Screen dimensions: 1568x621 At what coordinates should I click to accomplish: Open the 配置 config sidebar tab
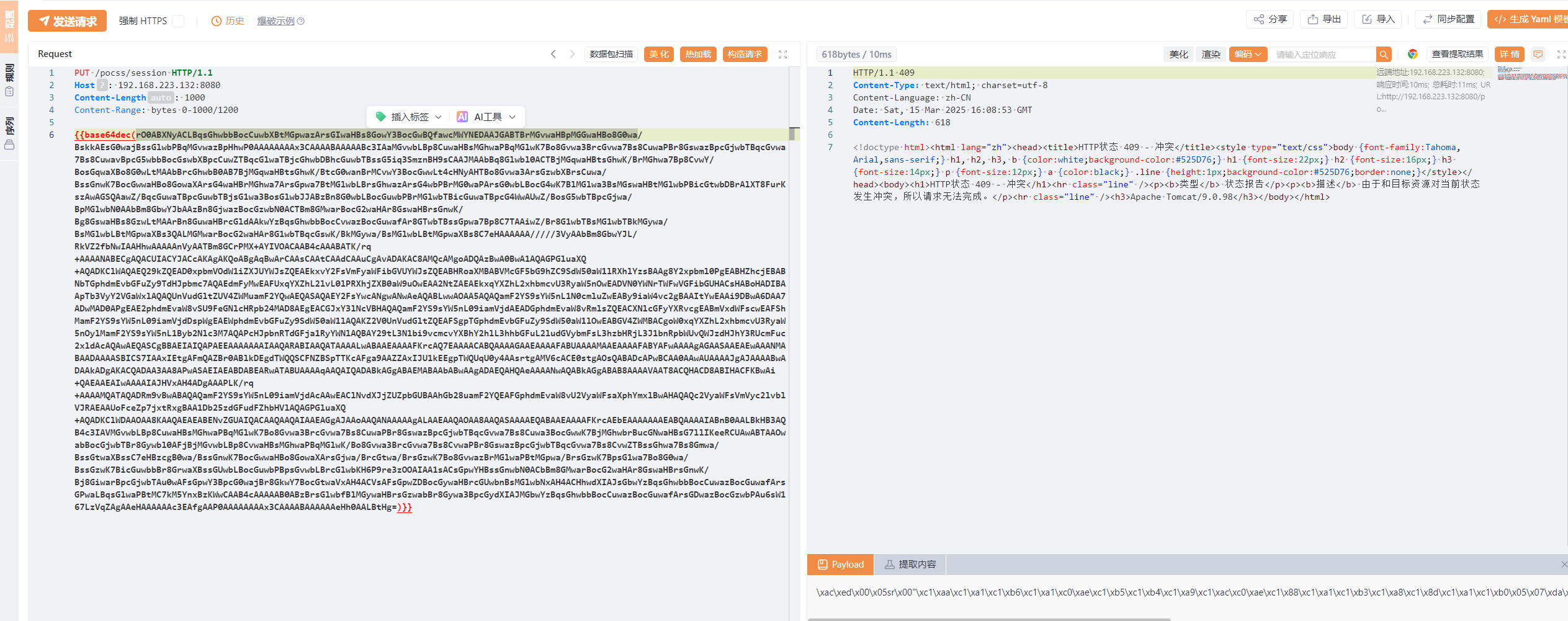pos(9,25)
